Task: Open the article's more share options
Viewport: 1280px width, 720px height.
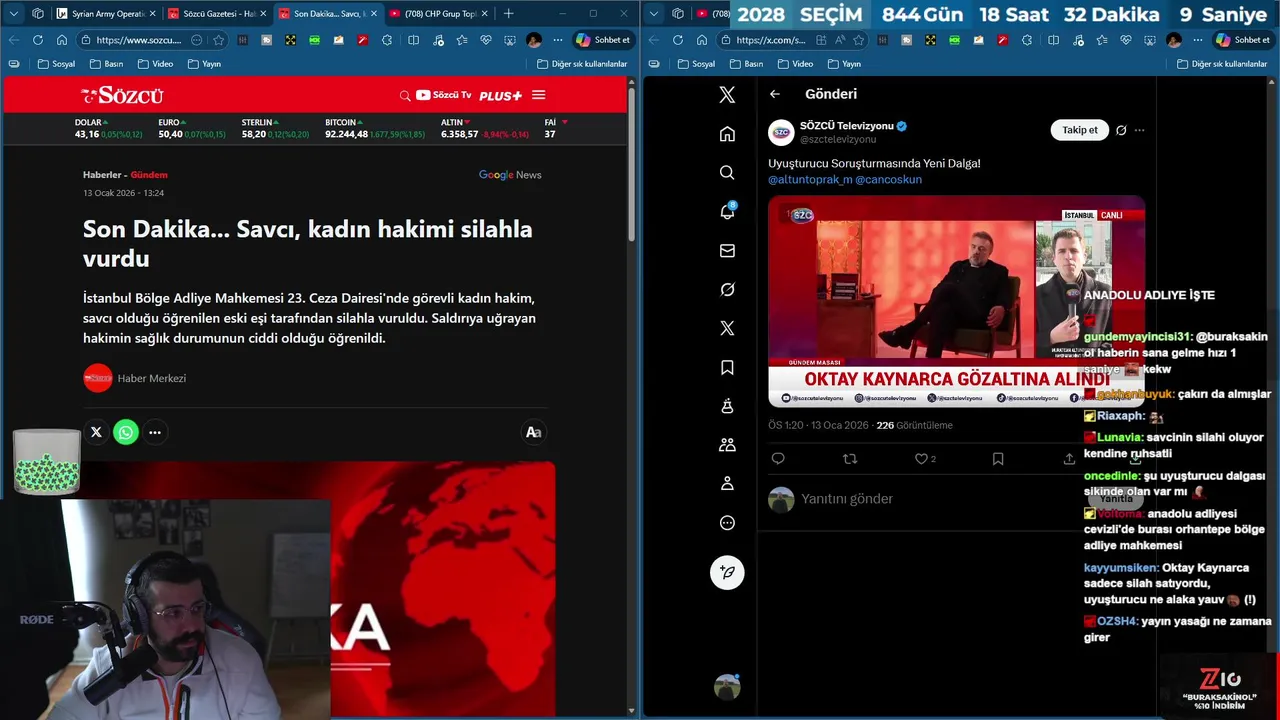Action: pos(155,432)
